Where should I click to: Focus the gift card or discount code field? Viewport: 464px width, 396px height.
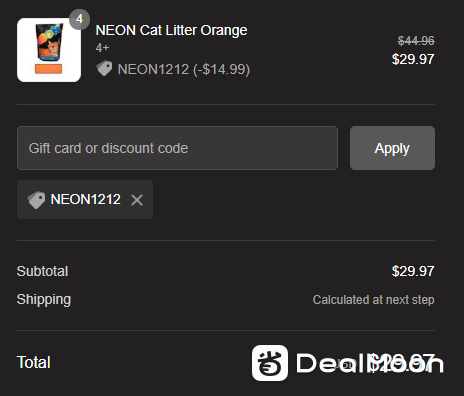click(x=177, y=148)
